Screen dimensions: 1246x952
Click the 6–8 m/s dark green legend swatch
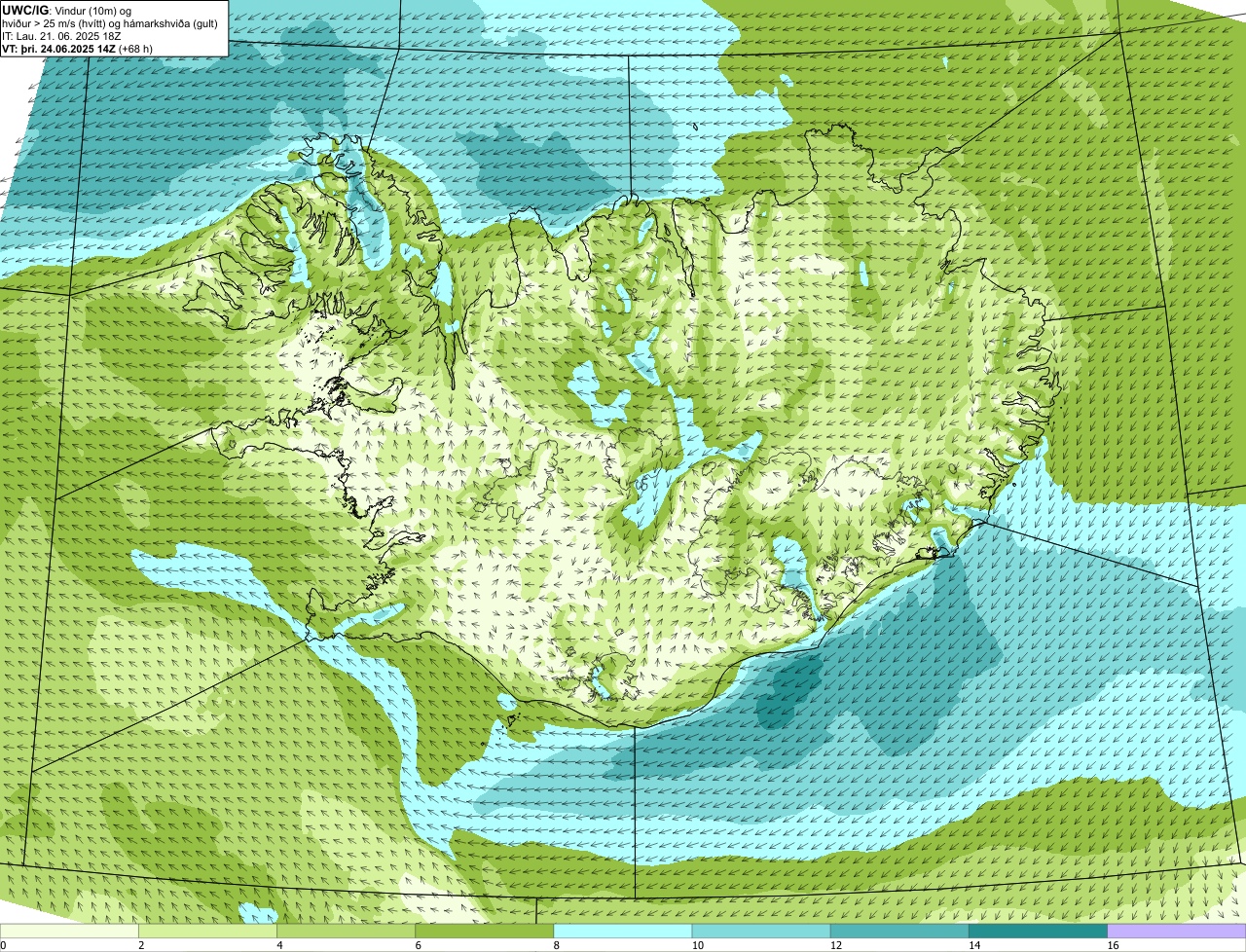484,932
